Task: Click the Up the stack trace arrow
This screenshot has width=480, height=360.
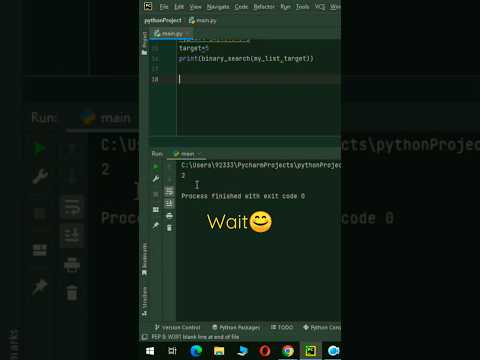Action: [169, 167]
